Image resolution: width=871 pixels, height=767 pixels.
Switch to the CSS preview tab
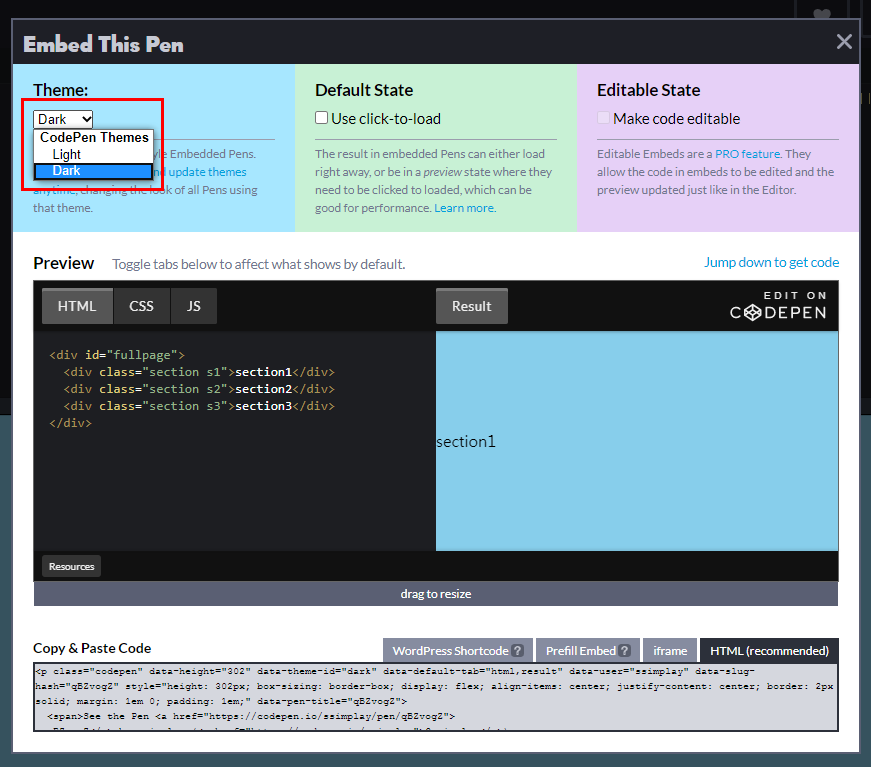tap(142, 306)
